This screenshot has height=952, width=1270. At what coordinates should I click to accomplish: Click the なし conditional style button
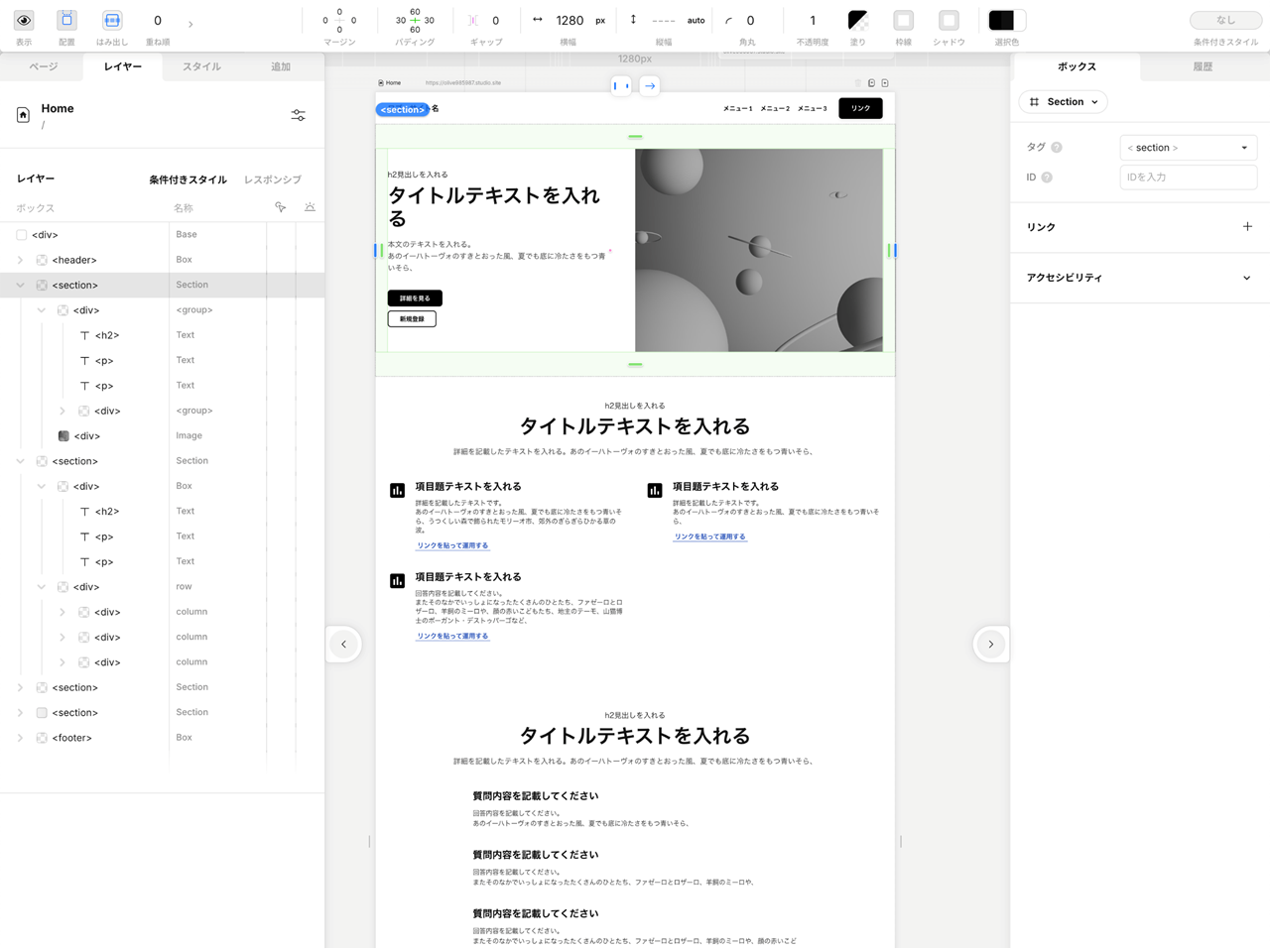[1226, 20]
